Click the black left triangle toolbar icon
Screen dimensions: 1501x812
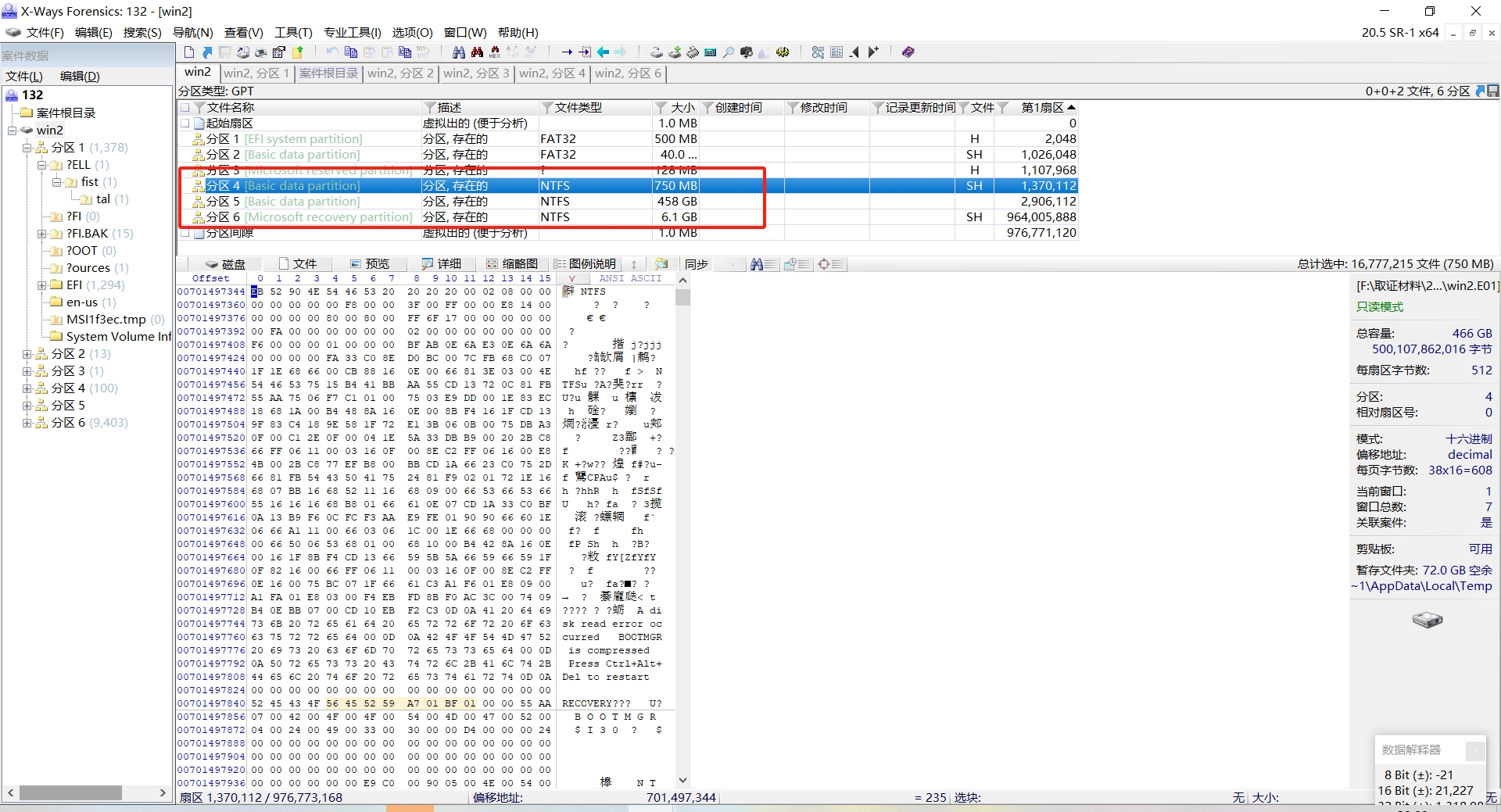[x=854, y=52]
